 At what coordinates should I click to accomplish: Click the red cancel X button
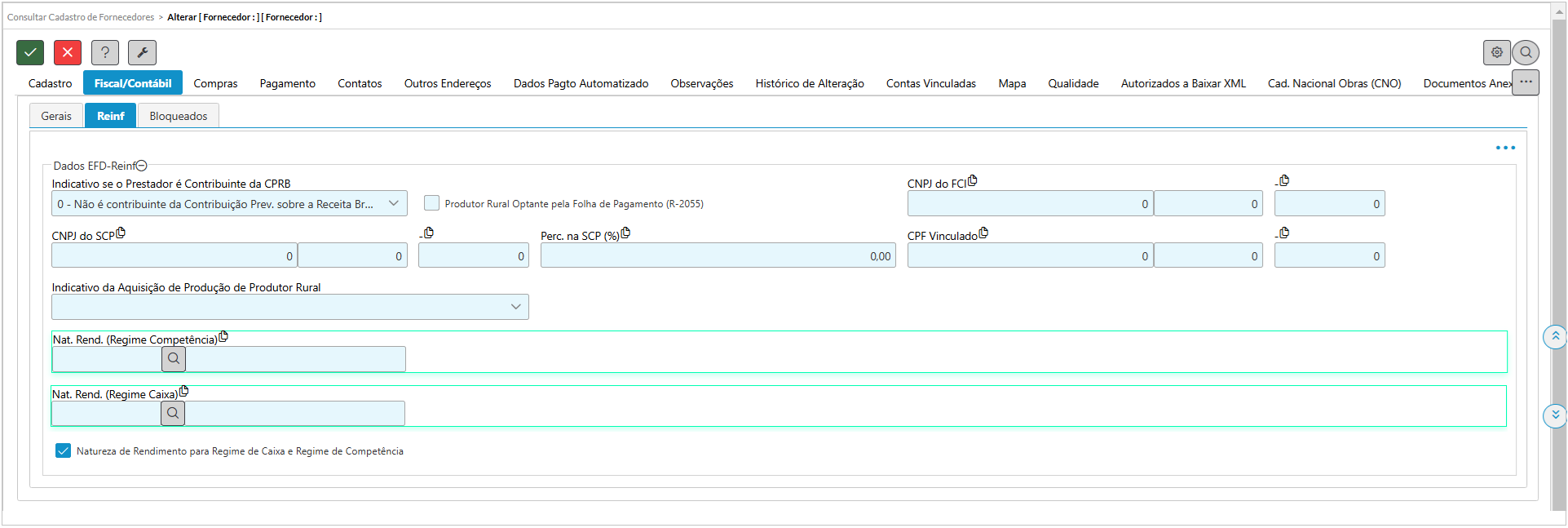[68, 52]
